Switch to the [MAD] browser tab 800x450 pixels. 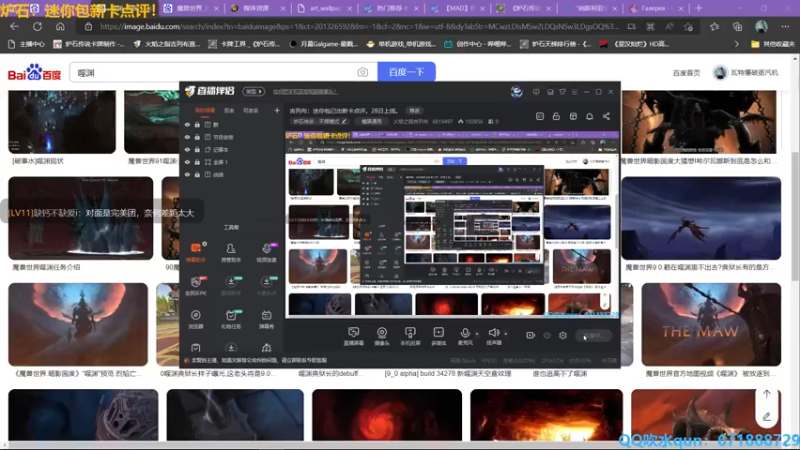(456, 8)
